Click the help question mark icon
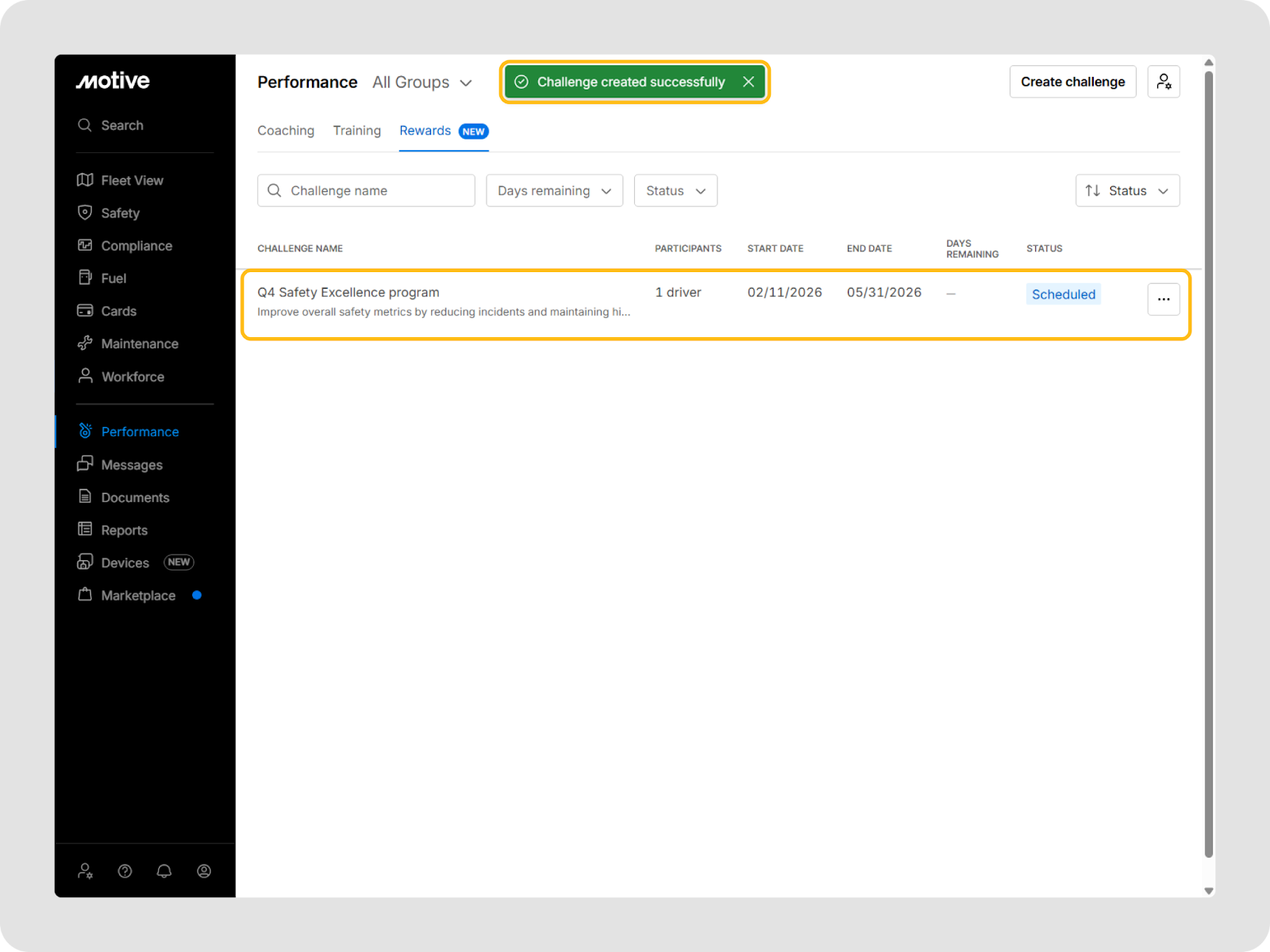Image resolution: width=1270 pixels, height=952 pixels. [125, 871]
